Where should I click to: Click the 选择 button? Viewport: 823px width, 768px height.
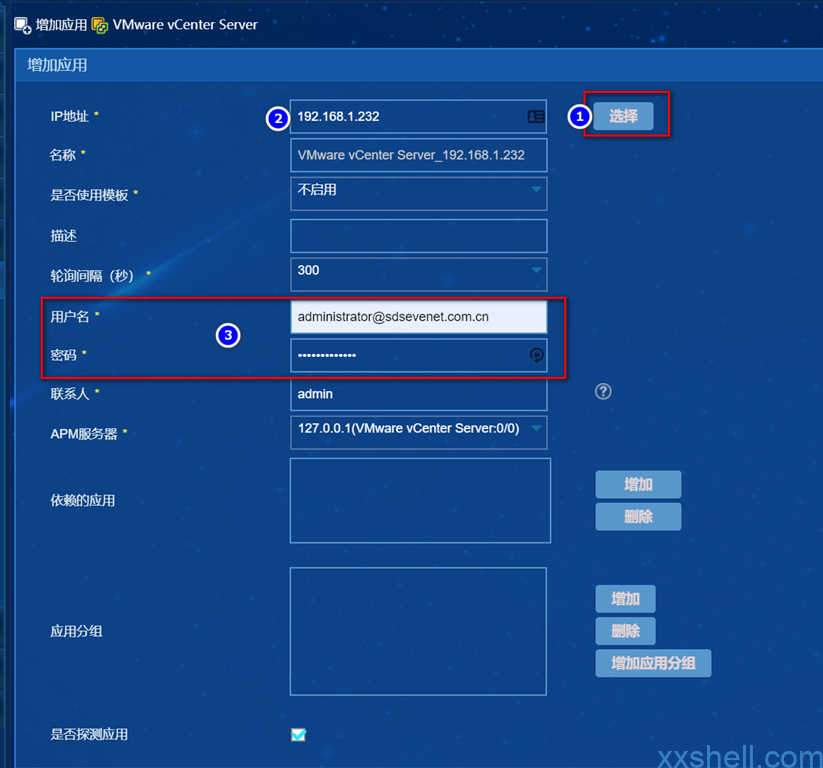(624, 116)
